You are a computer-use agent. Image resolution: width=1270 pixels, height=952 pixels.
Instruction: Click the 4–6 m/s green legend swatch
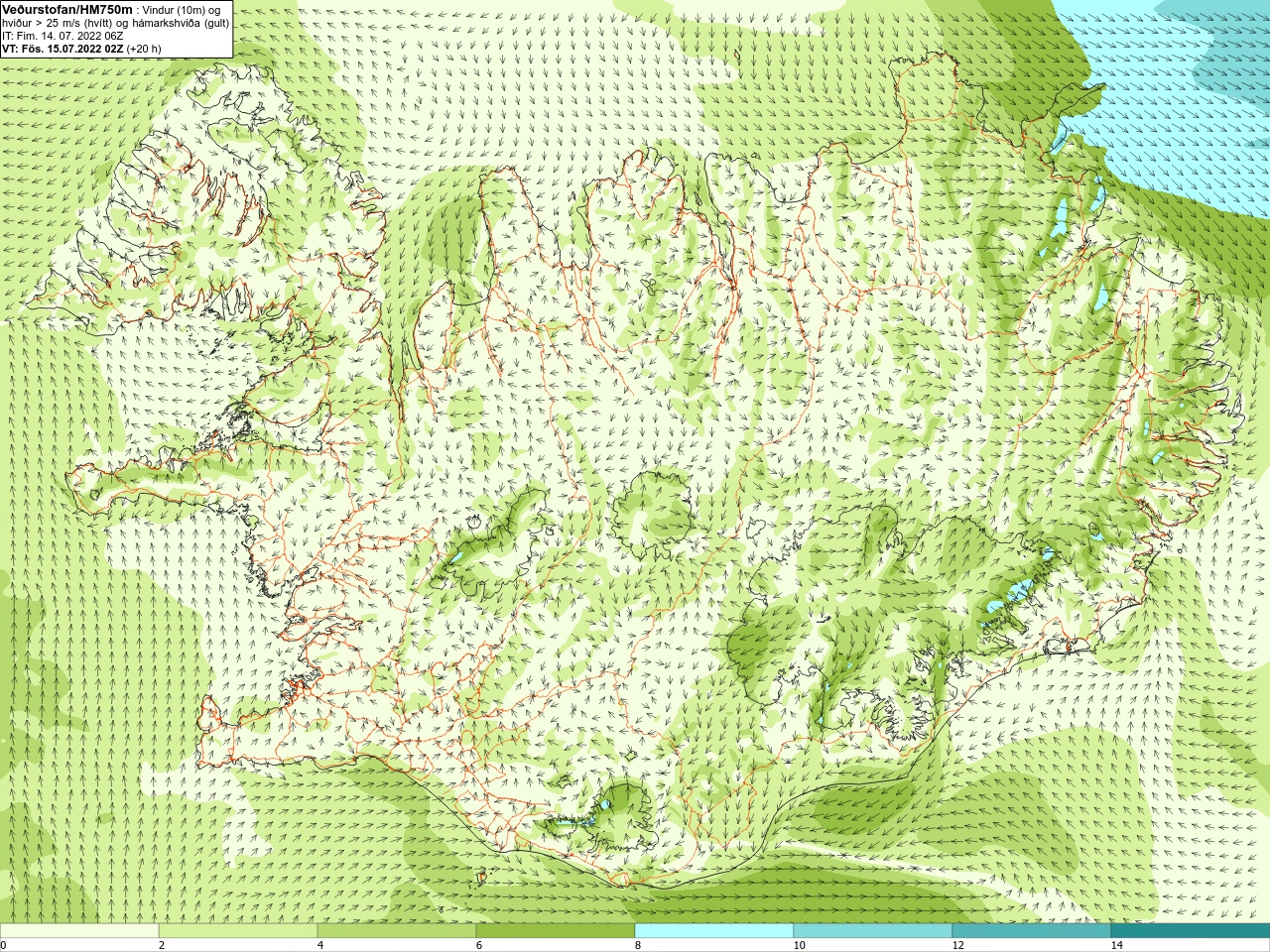[x=397, y=931]
